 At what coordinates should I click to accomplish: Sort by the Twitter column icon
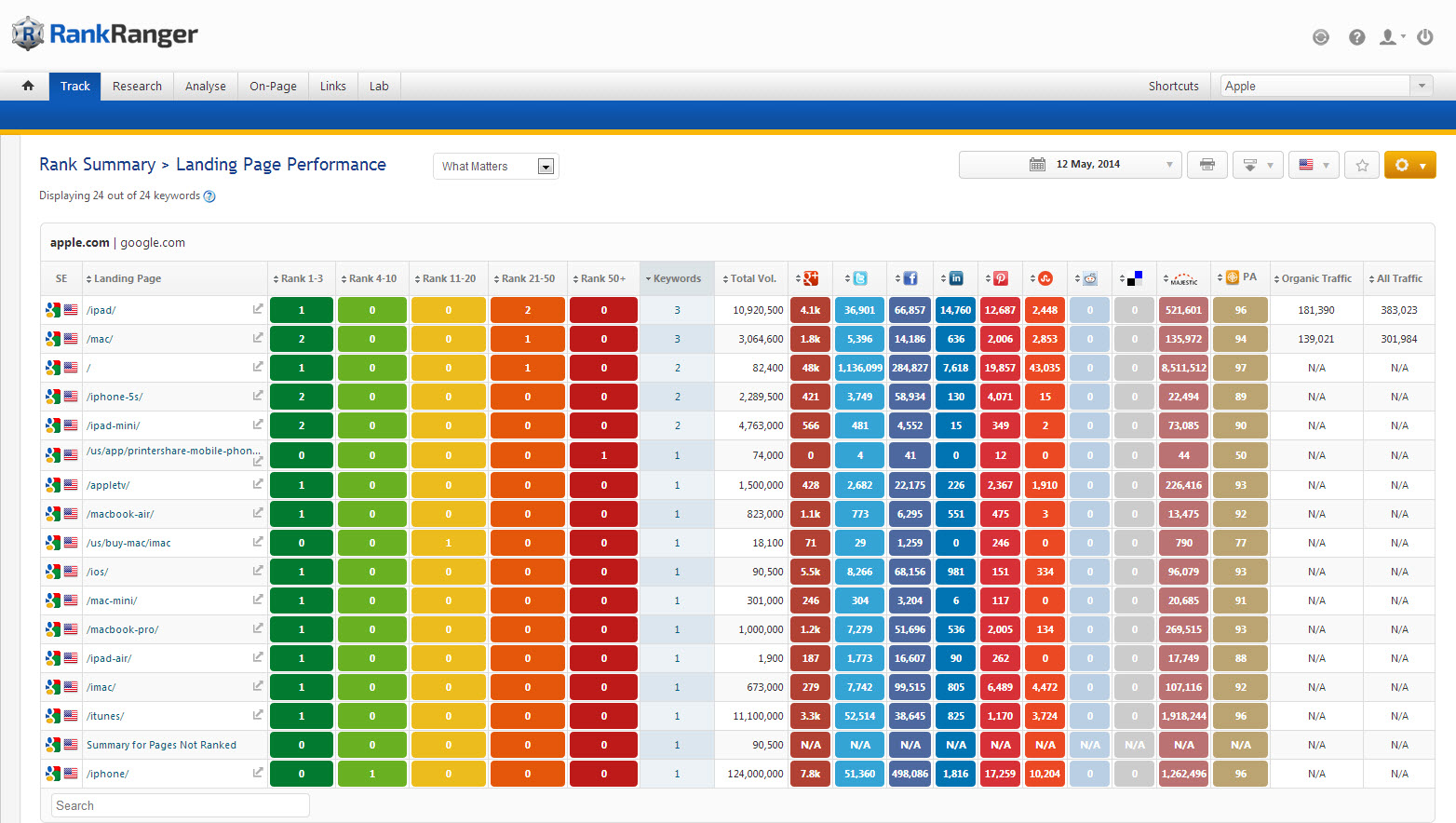pos(860,278)
